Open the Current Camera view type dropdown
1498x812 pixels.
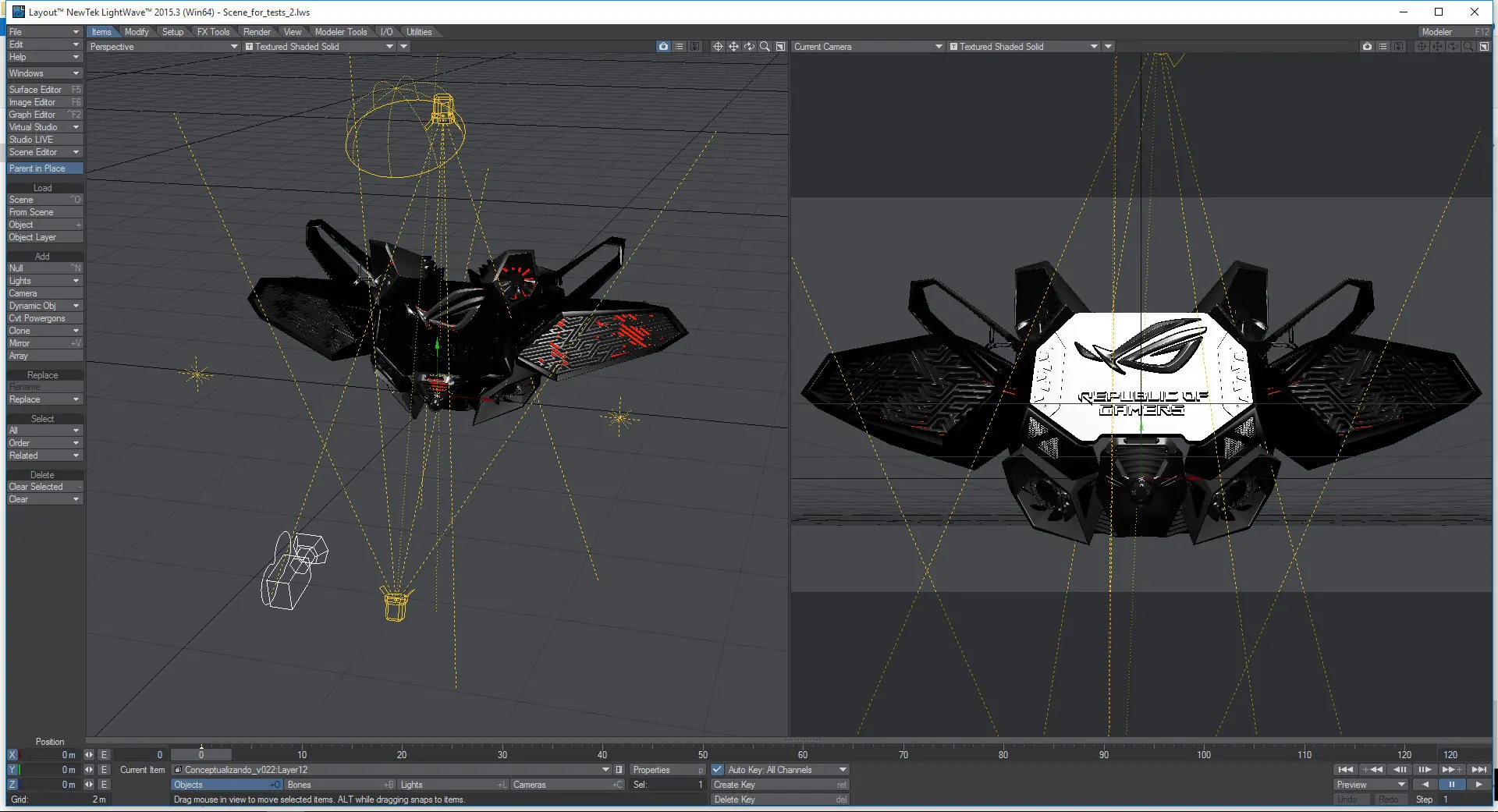tap(868, 47)
